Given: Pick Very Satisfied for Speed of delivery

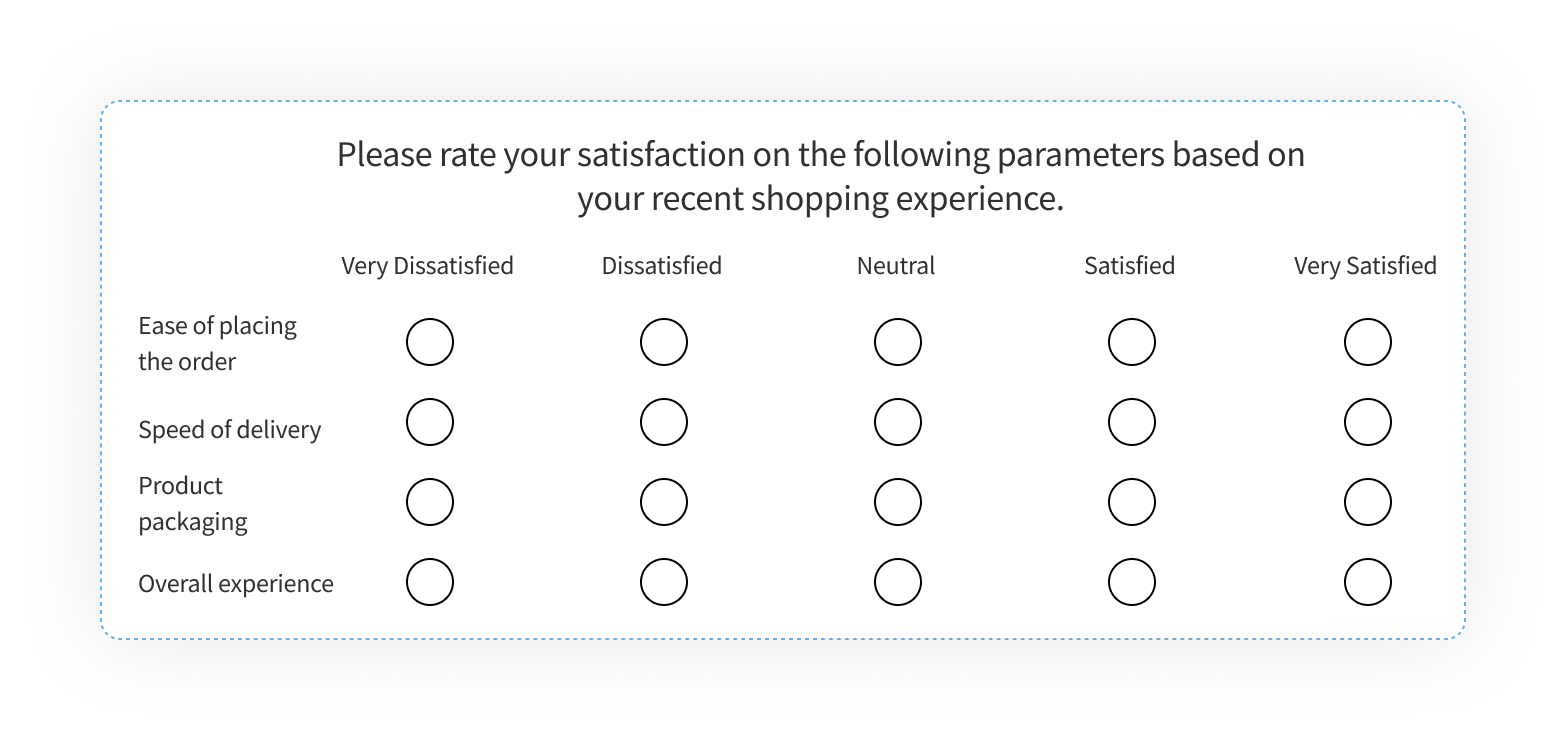Looking at the screenshot, I should coord(1368,421).
